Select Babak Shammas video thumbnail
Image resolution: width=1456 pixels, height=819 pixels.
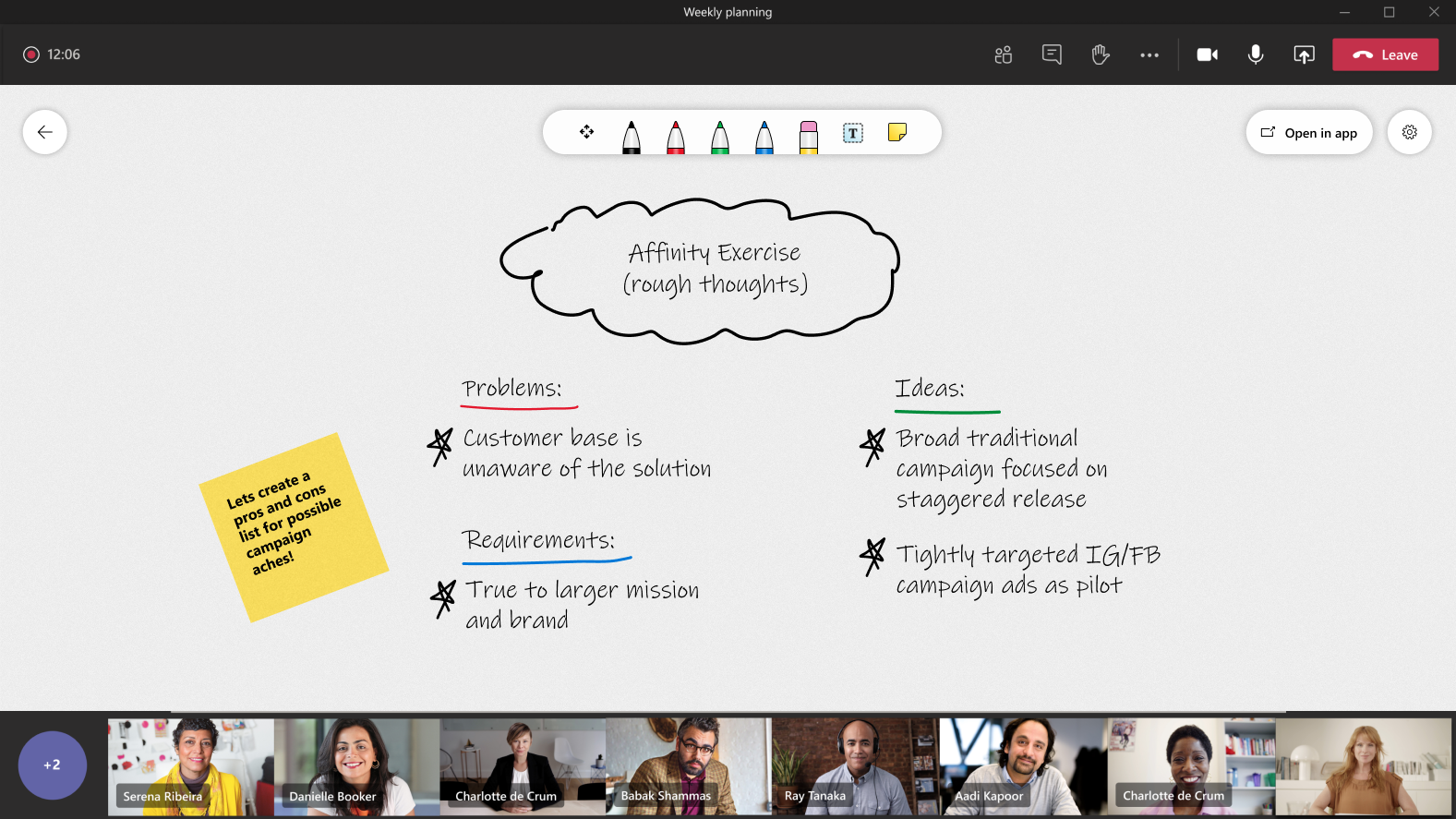(x=689, y=766)
